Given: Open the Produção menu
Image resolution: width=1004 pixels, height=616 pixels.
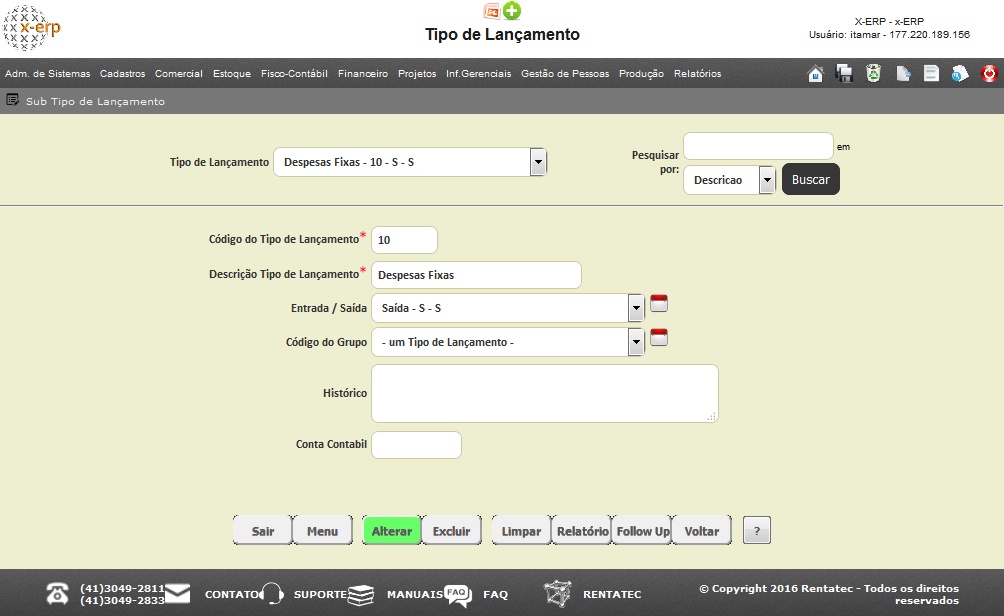Looking at the screenshot, I should click(x=641, y=74).
